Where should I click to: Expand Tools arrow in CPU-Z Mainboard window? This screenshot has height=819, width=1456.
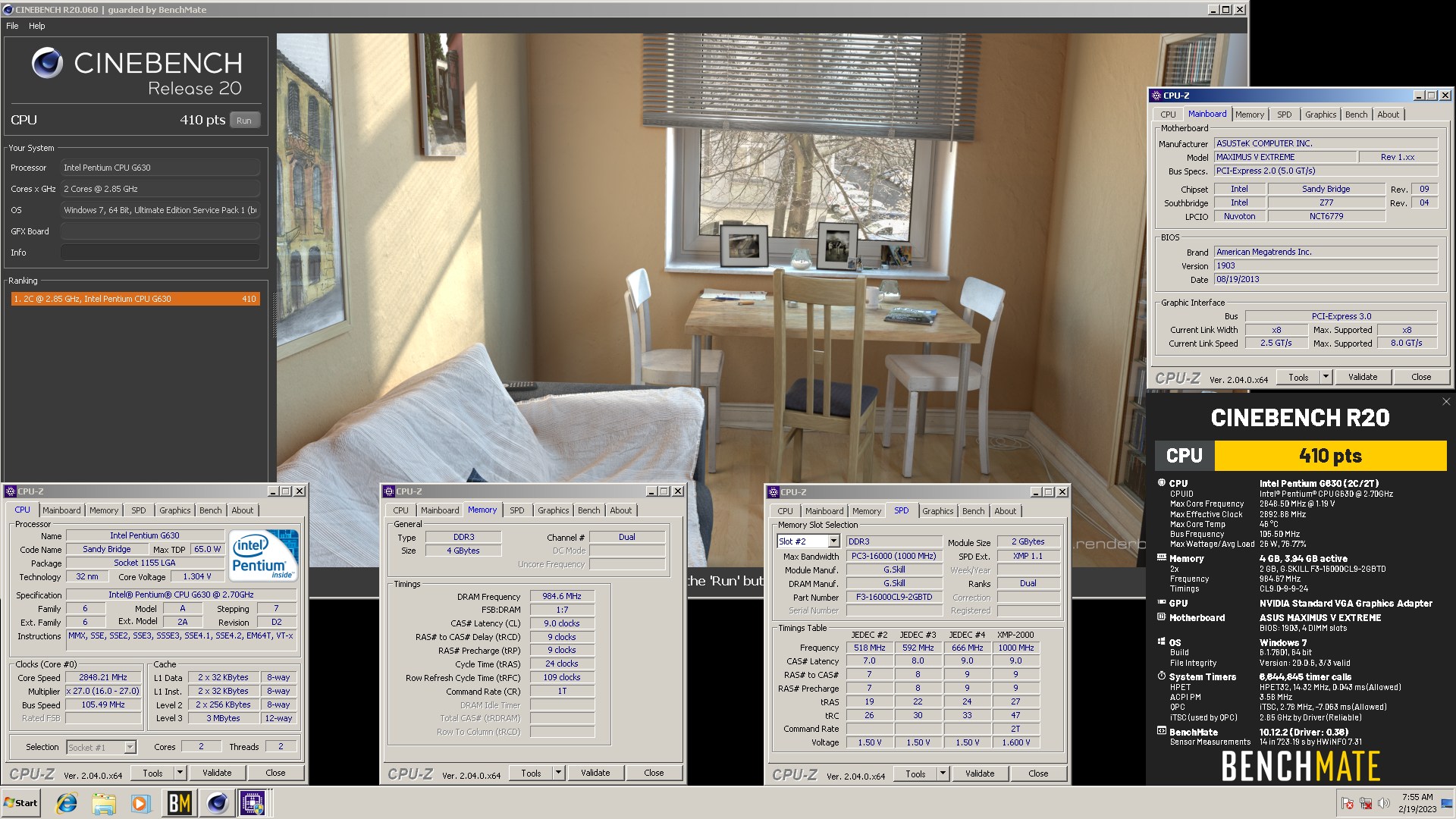[1326, 377]
